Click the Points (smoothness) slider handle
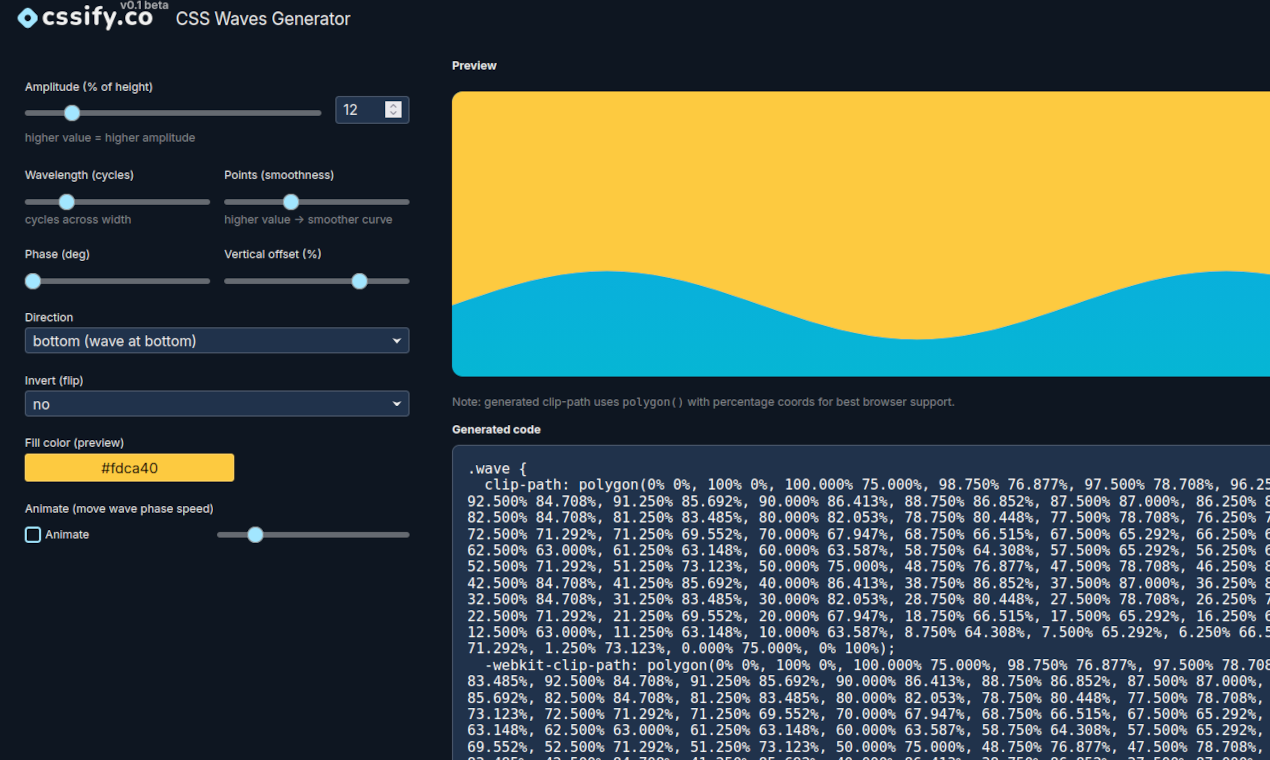The image size is (1270, 760). [x=291, y=202]
